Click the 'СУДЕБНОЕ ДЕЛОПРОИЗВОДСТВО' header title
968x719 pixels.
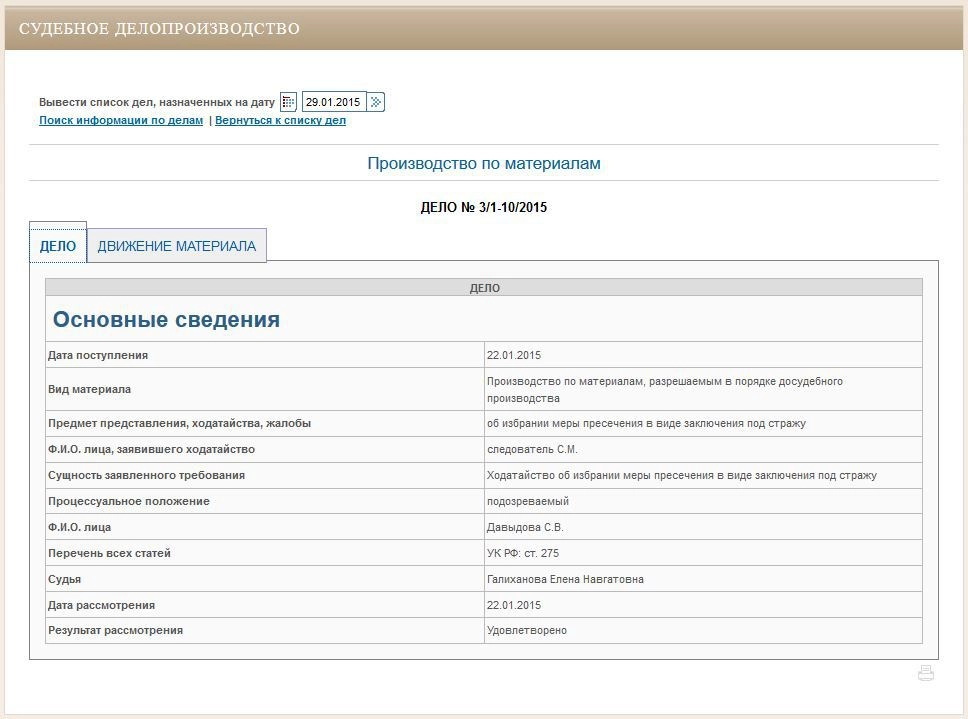click(159, 29)
